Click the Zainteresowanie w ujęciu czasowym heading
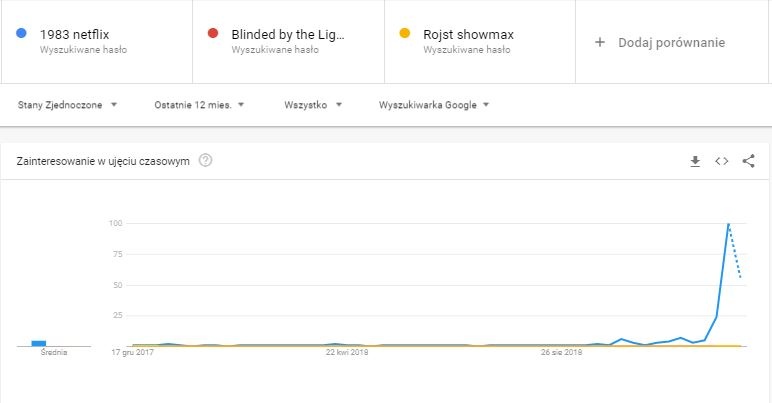The image size is (772, 403). click(x=103, y=161)
